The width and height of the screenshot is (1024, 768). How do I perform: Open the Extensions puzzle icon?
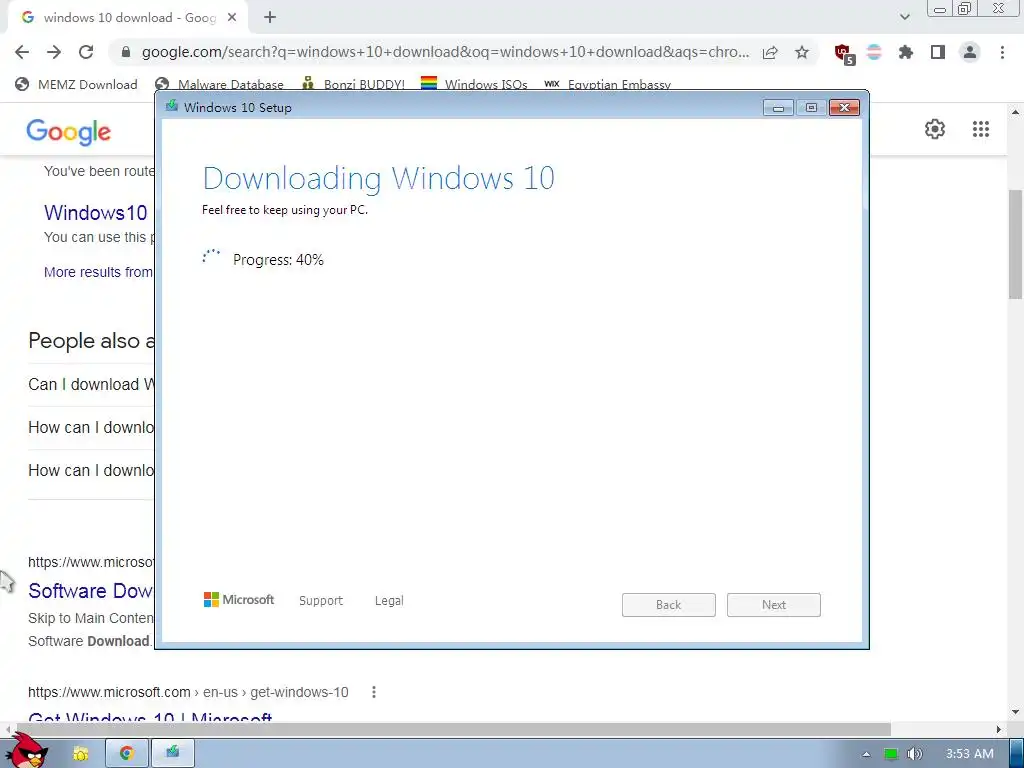click(906, 52)
